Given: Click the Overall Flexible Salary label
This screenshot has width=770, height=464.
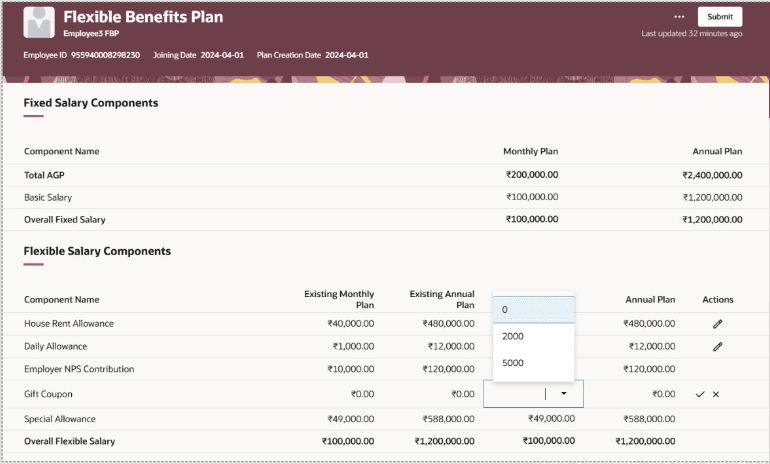Looking at the screenshot, I should [x=69, y=441].
